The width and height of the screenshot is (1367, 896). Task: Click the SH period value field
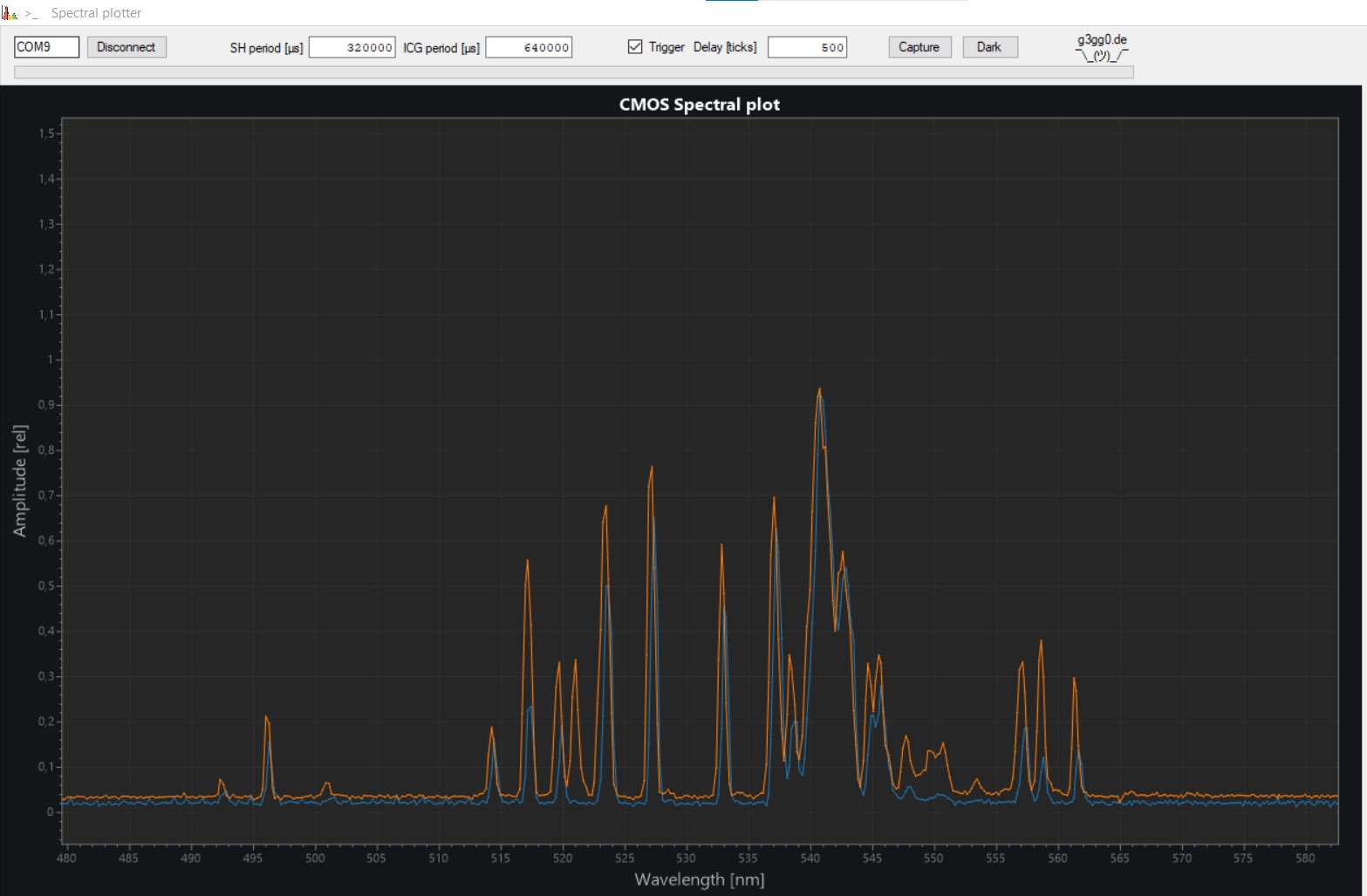(x=352, y=47)
